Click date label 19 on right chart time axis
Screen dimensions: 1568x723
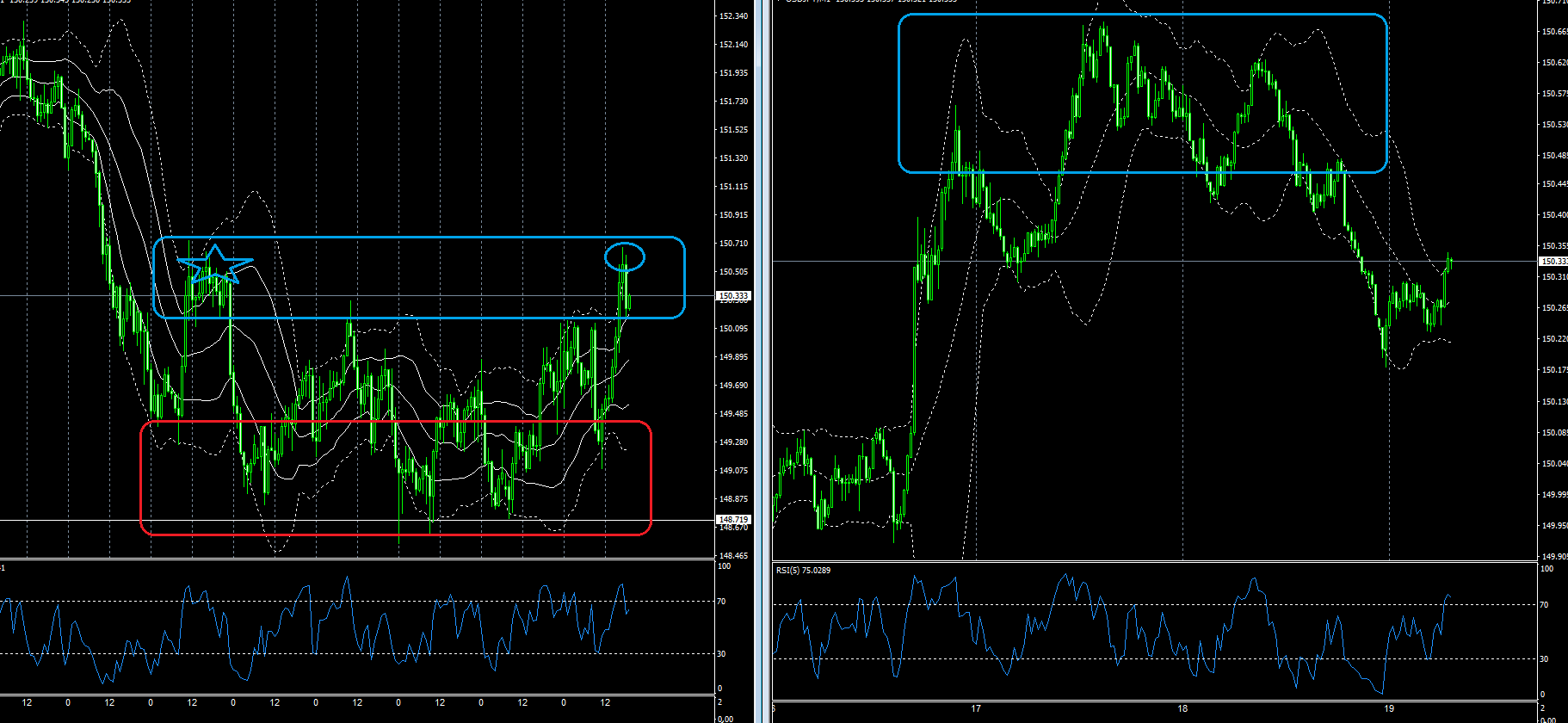pos(1389,709)
